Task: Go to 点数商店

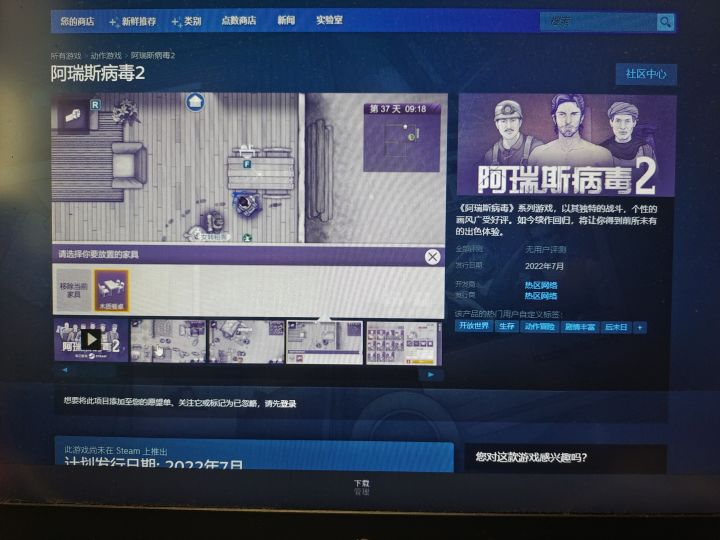Action: (238, 21)
